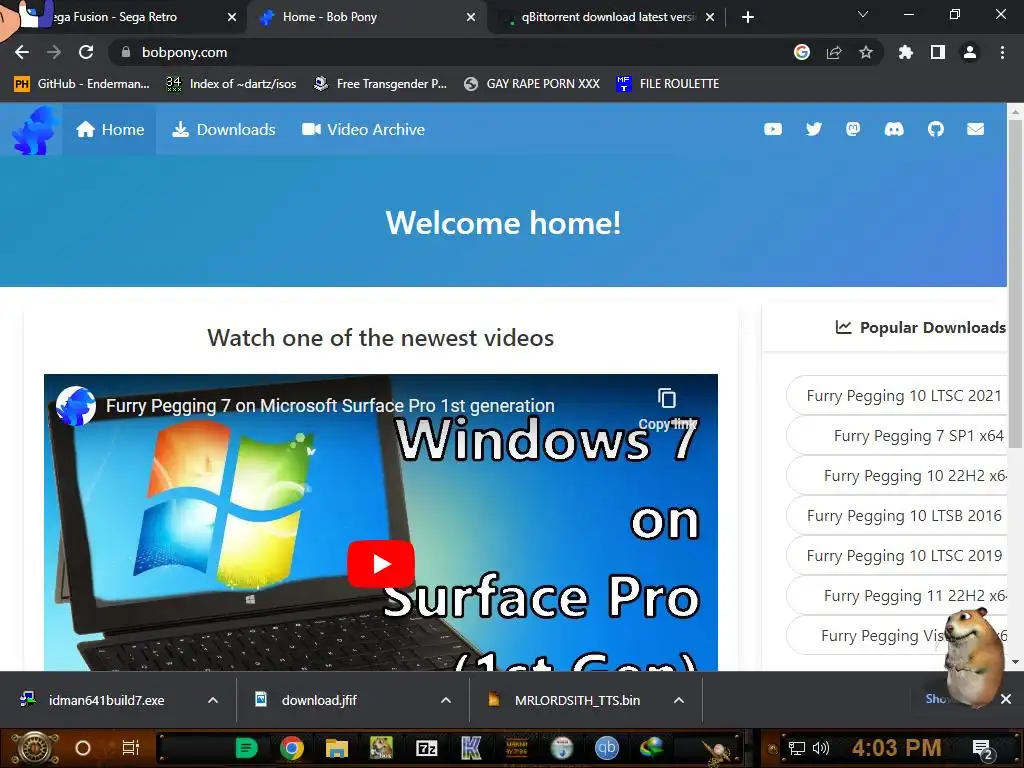Select the popular download ending in 10 LTSB 2016

897,516
